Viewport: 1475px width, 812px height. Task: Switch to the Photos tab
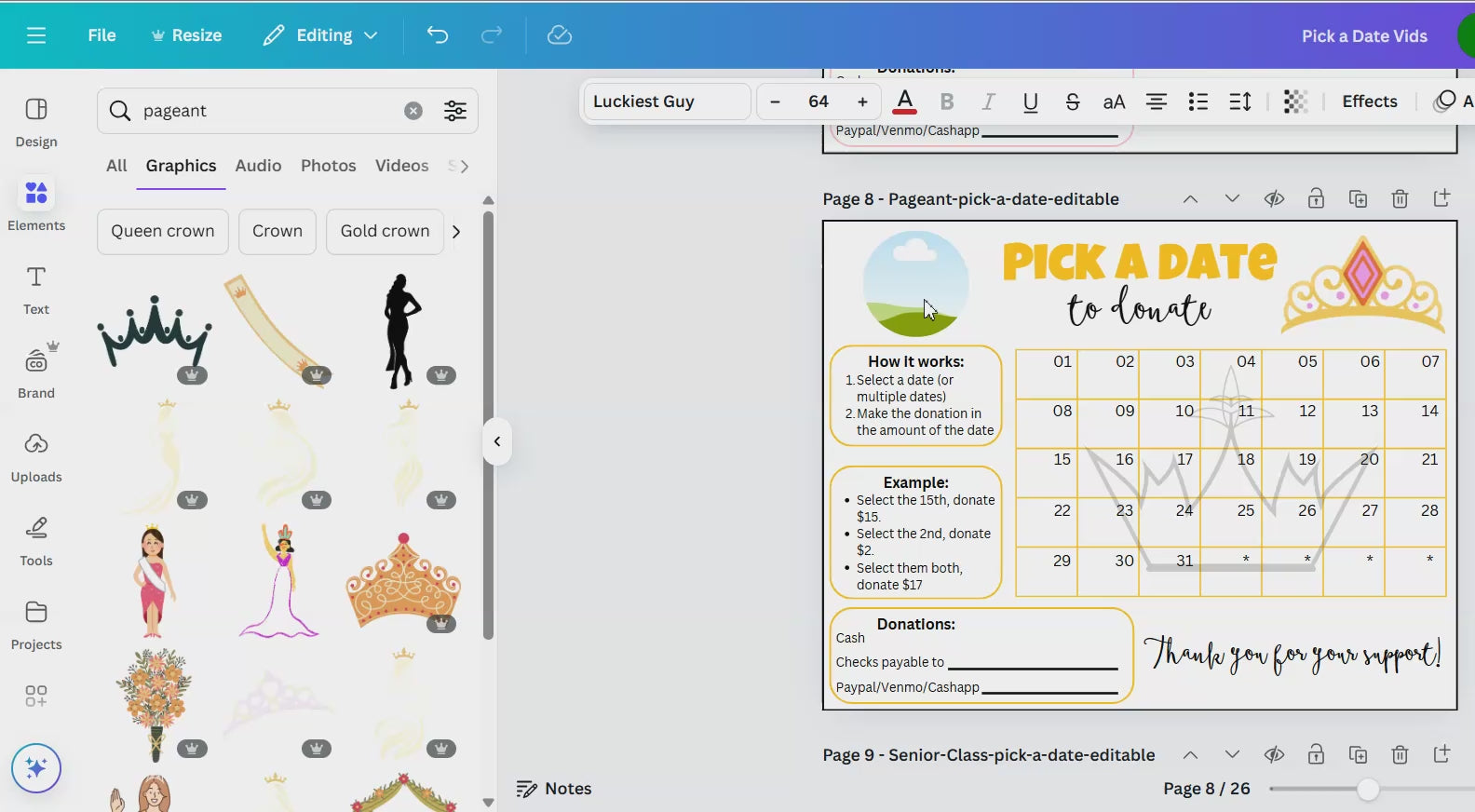(x=328, y=166)
